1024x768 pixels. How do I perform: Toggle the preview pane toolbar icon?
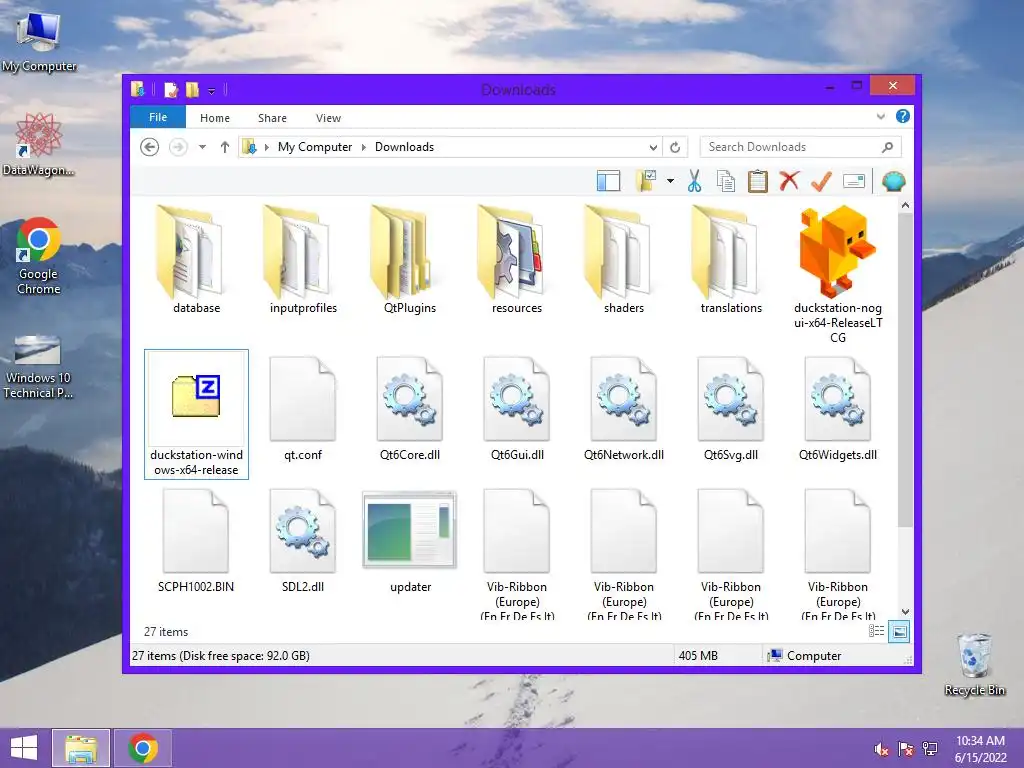608,181
